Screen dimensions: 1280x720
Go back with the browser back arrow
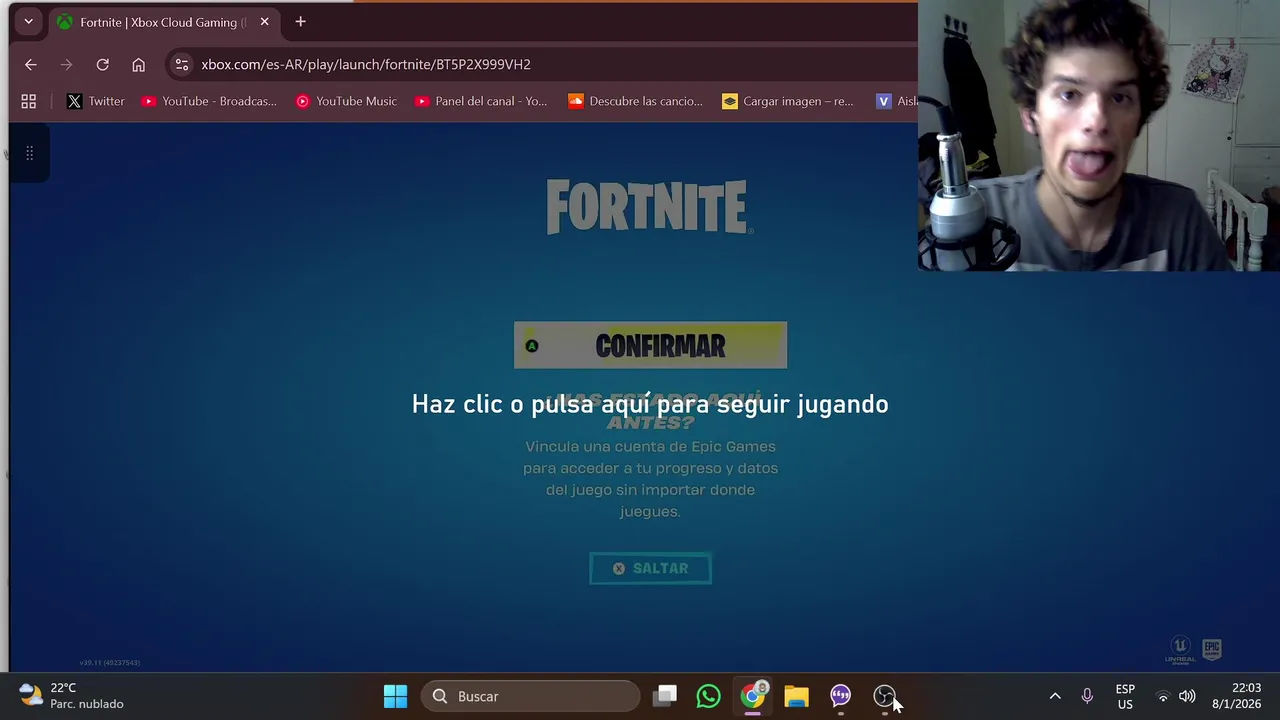[31, 64]
